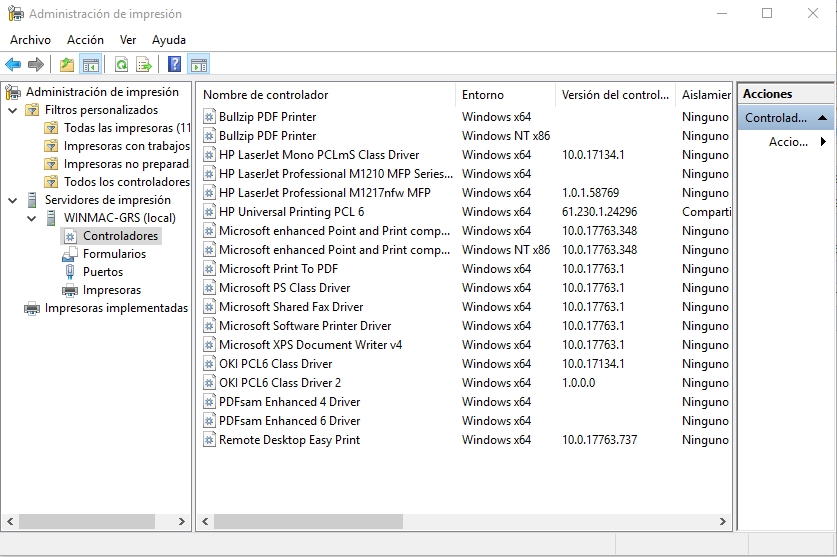Sort by Aislamiento column header
837x557 pixels.
point(704,95)
